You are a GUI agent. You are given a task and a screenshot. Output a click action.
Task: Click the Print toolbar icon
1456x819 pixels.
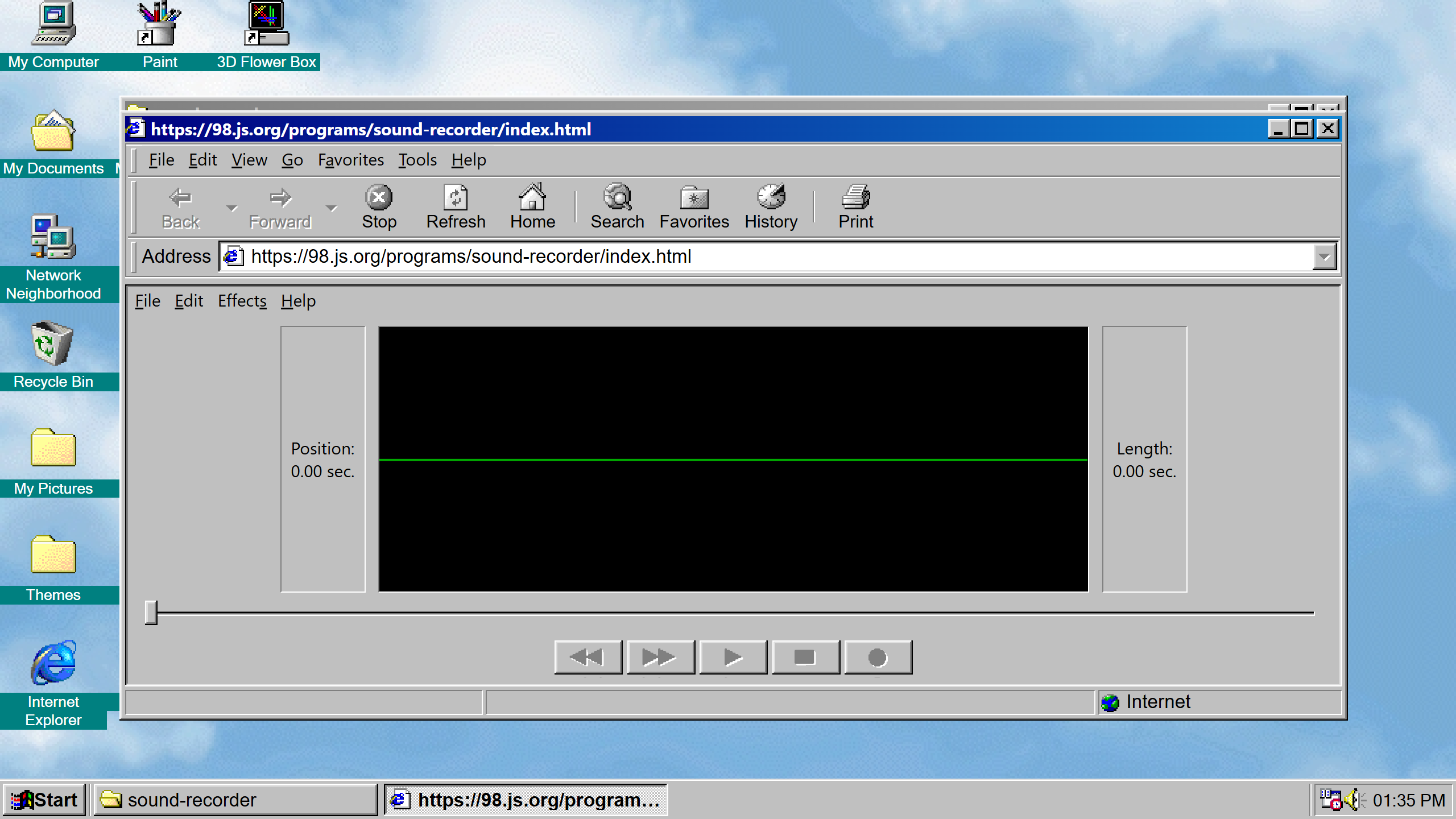[855, 207]
